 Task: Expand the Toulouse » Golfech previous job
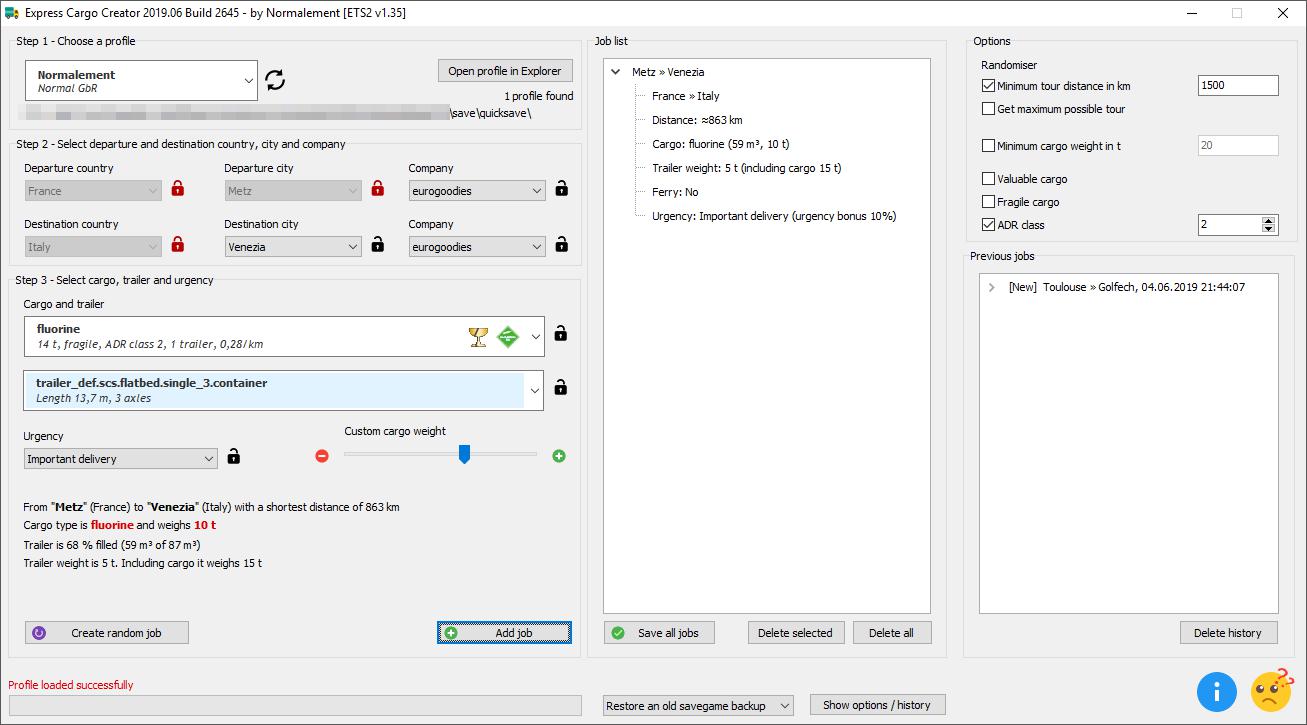pyautogui.click(x=991, y=288)
